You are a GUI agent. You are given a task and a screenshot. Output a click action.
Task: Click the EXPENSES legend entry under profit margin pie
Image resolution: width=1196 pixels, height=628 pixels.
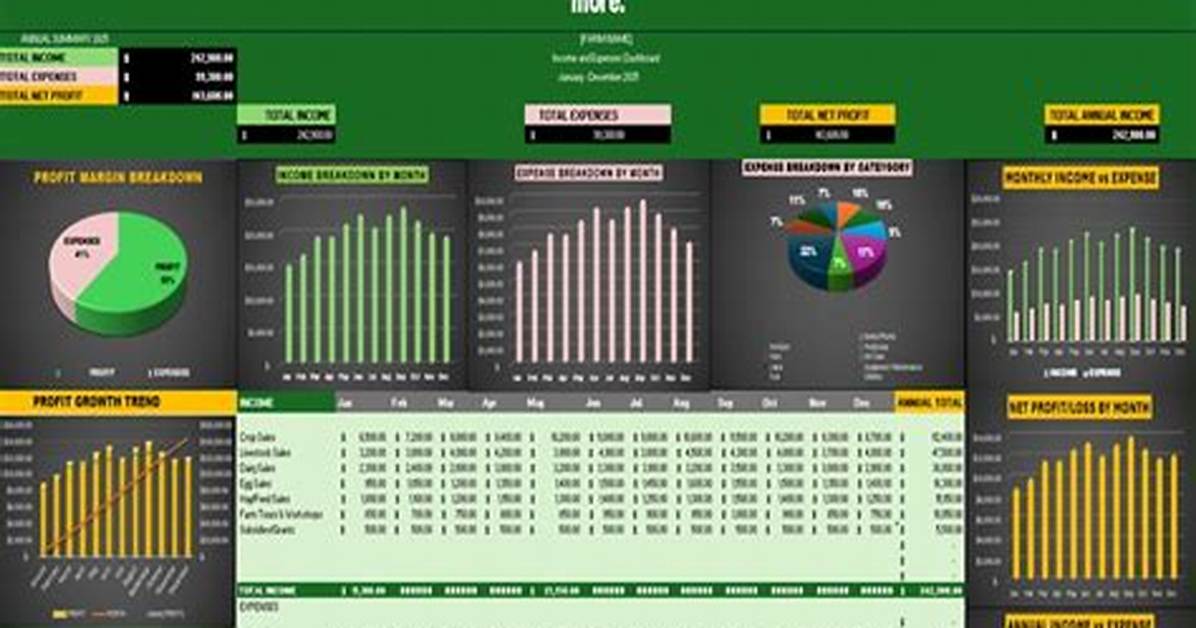coord(169,372)
